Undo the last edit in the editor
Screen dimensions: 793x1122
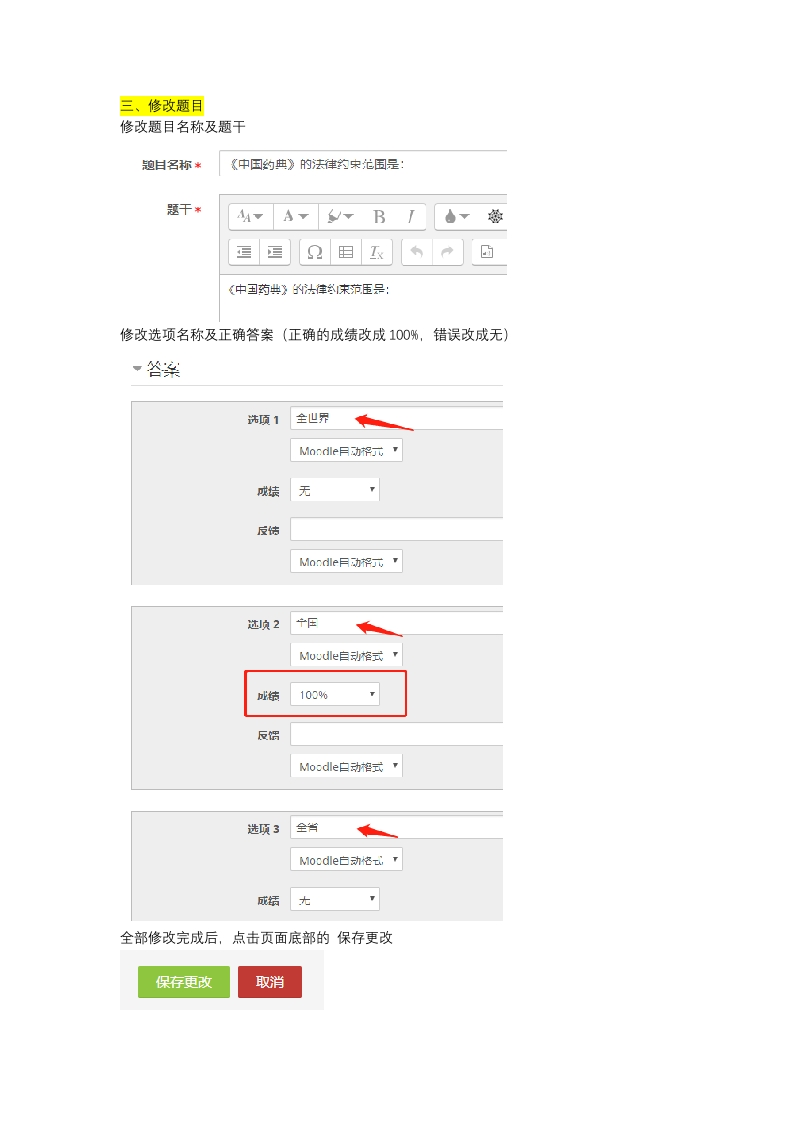(x=417, y=252)
